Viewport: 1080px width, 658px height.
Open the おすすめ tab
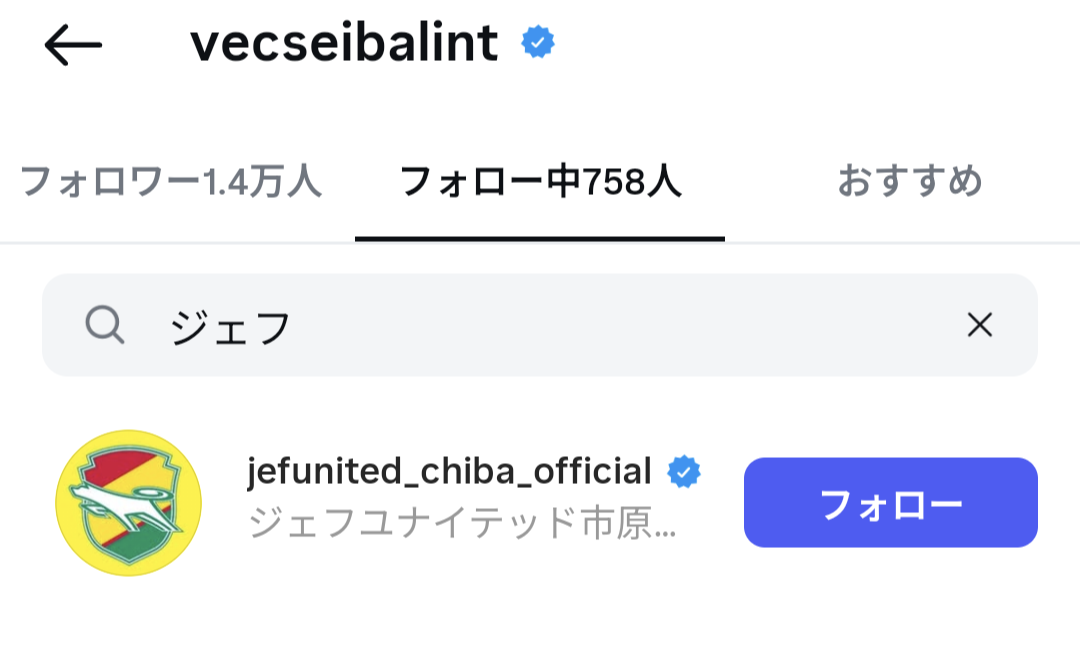coord(909,183)
